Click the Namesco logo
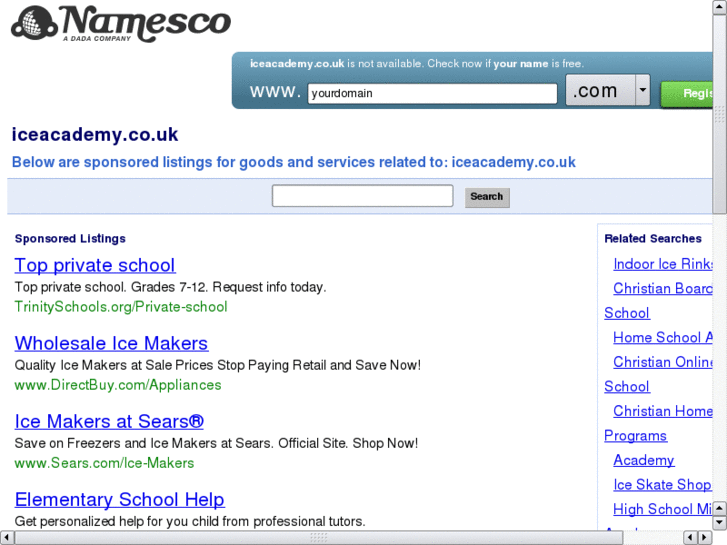The width and height of the screenshot is (727, 545). pos(121,24)
